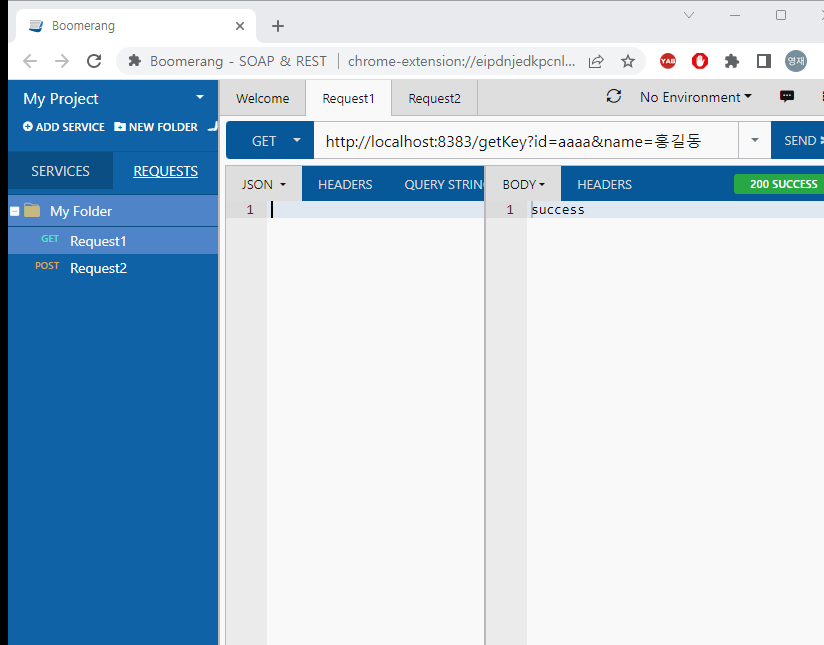Image resolution: width=824 pixels, height=645 pixels.
Task: Go forward with the browser forward arrow
Action: coord(62,61)
